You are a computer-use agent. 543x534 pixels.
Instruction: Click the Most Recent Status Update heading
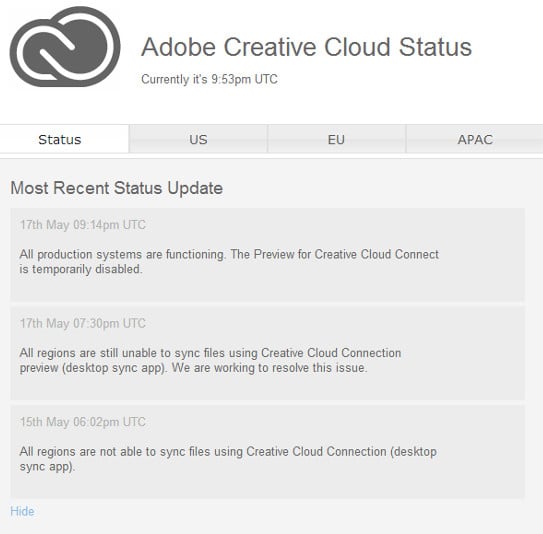point(117,188)
